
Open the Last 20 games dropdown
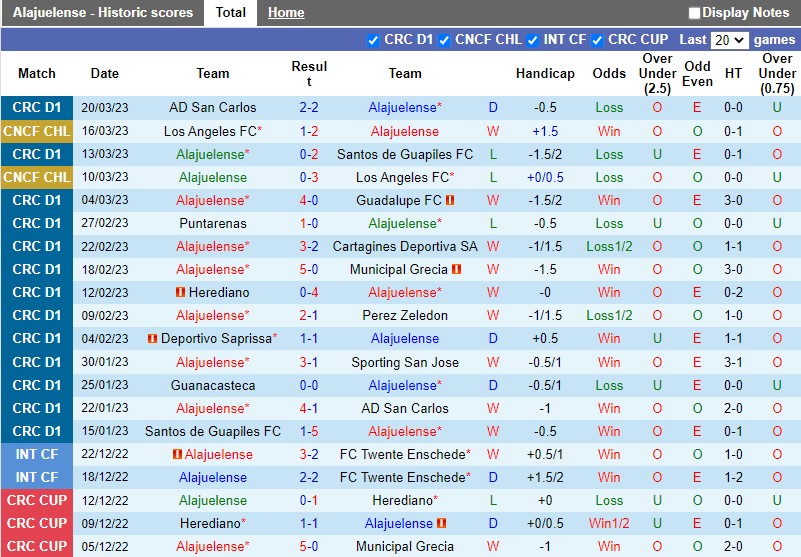click(729, 40)
